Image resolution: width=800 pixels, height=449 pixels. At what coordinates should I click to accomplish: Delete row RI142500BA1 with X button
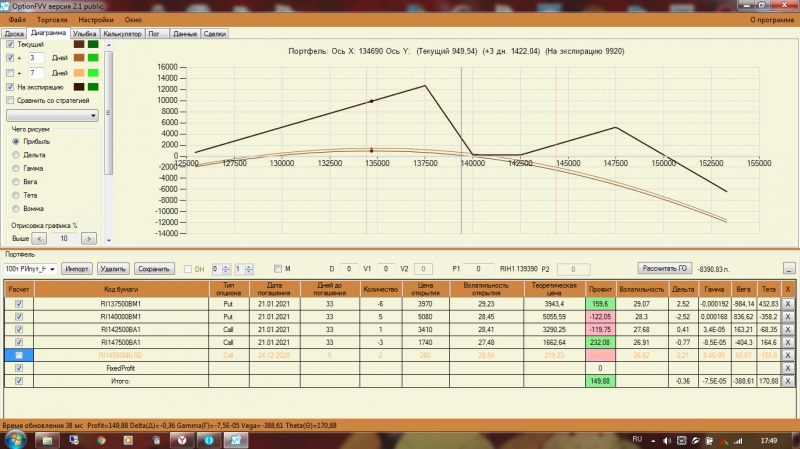pos(788,330)
